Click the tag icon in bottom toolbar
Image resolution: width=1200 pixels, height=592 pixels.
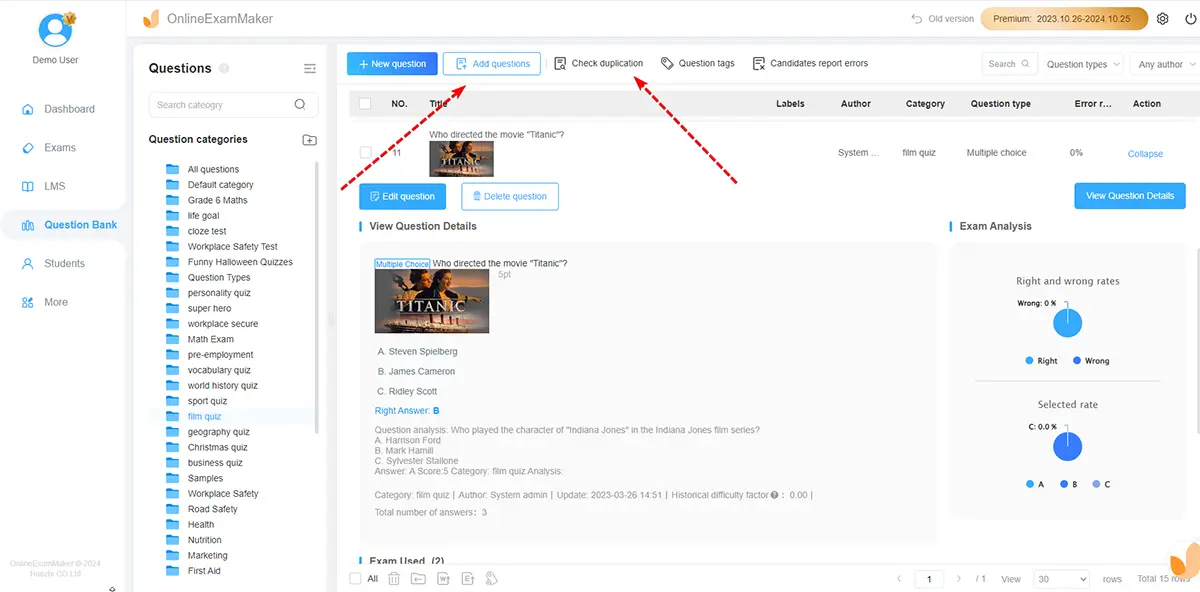pos(491,579)
